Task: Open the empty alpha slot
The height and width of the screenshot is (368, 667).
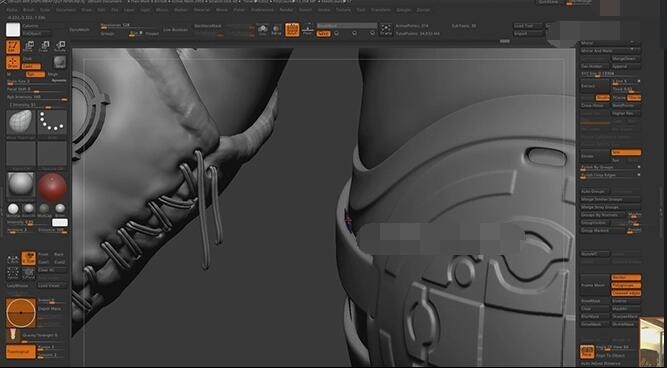Action: pos(21,154)
